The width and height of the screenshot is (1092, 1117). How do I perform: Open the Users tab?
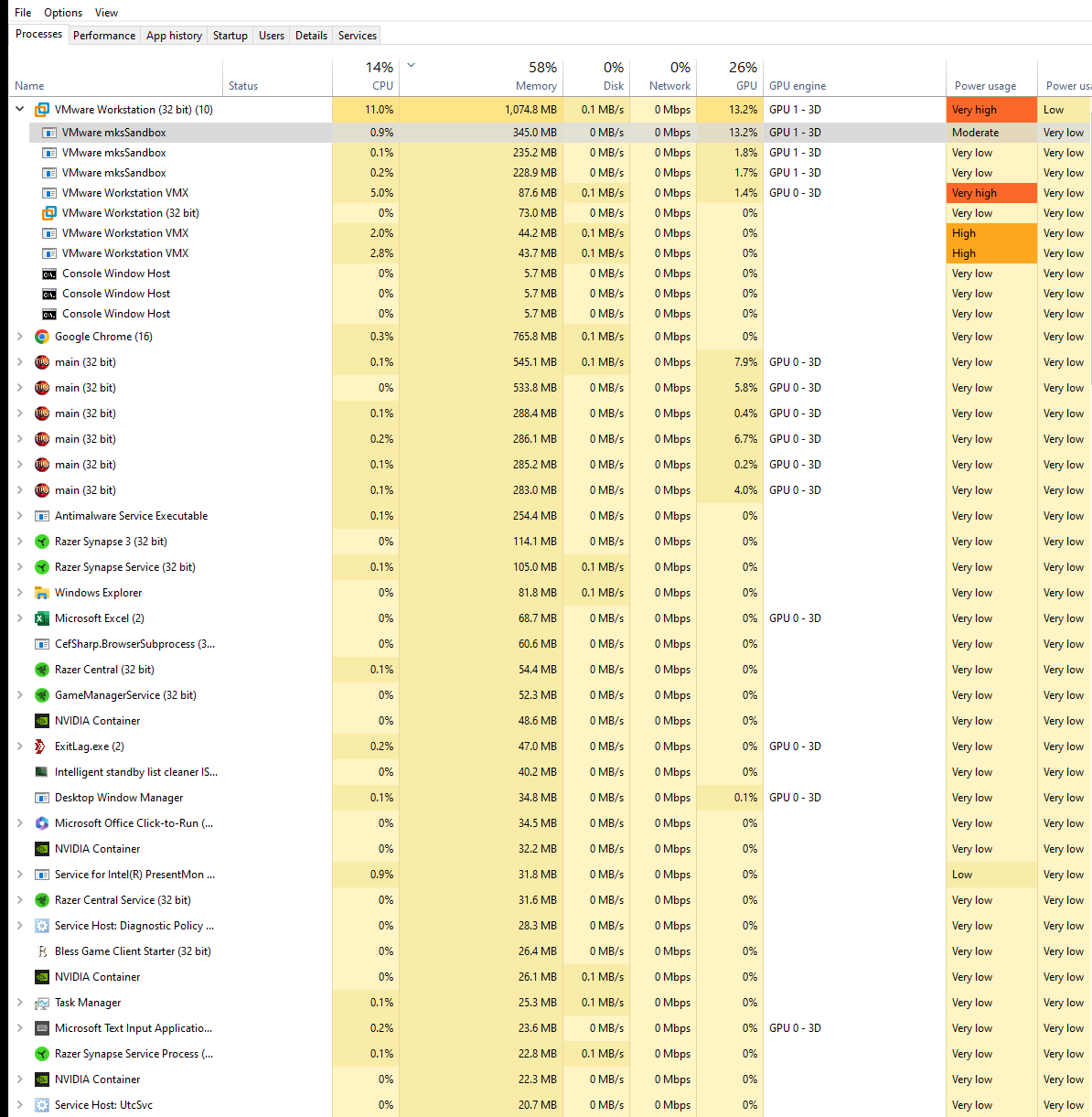[272, 36]
